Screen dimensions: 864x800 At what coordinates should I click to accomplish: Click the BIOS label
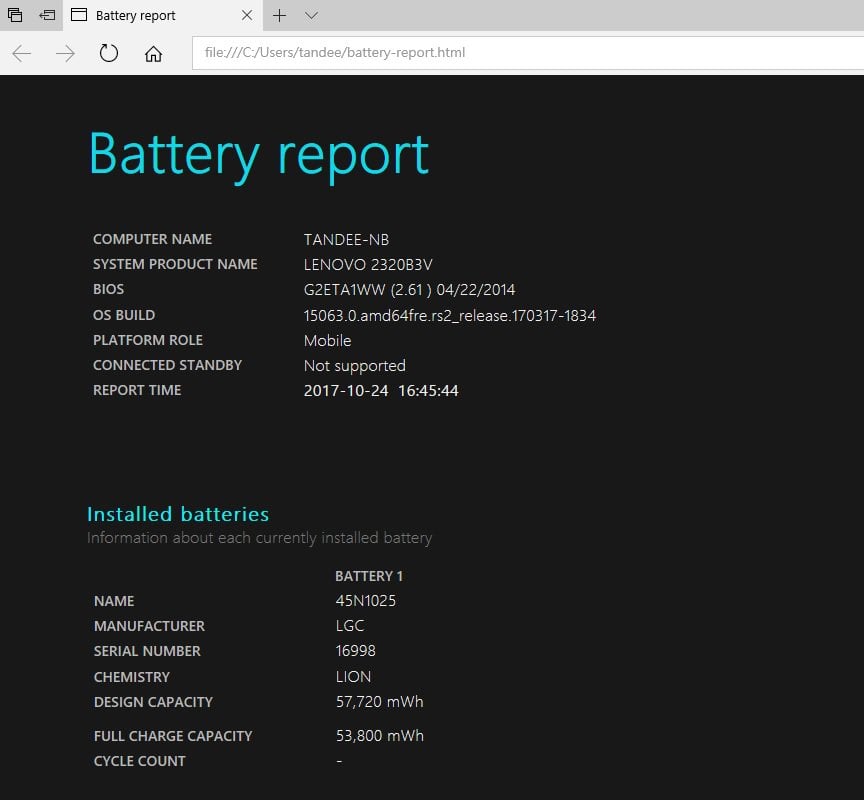(108, 289)
